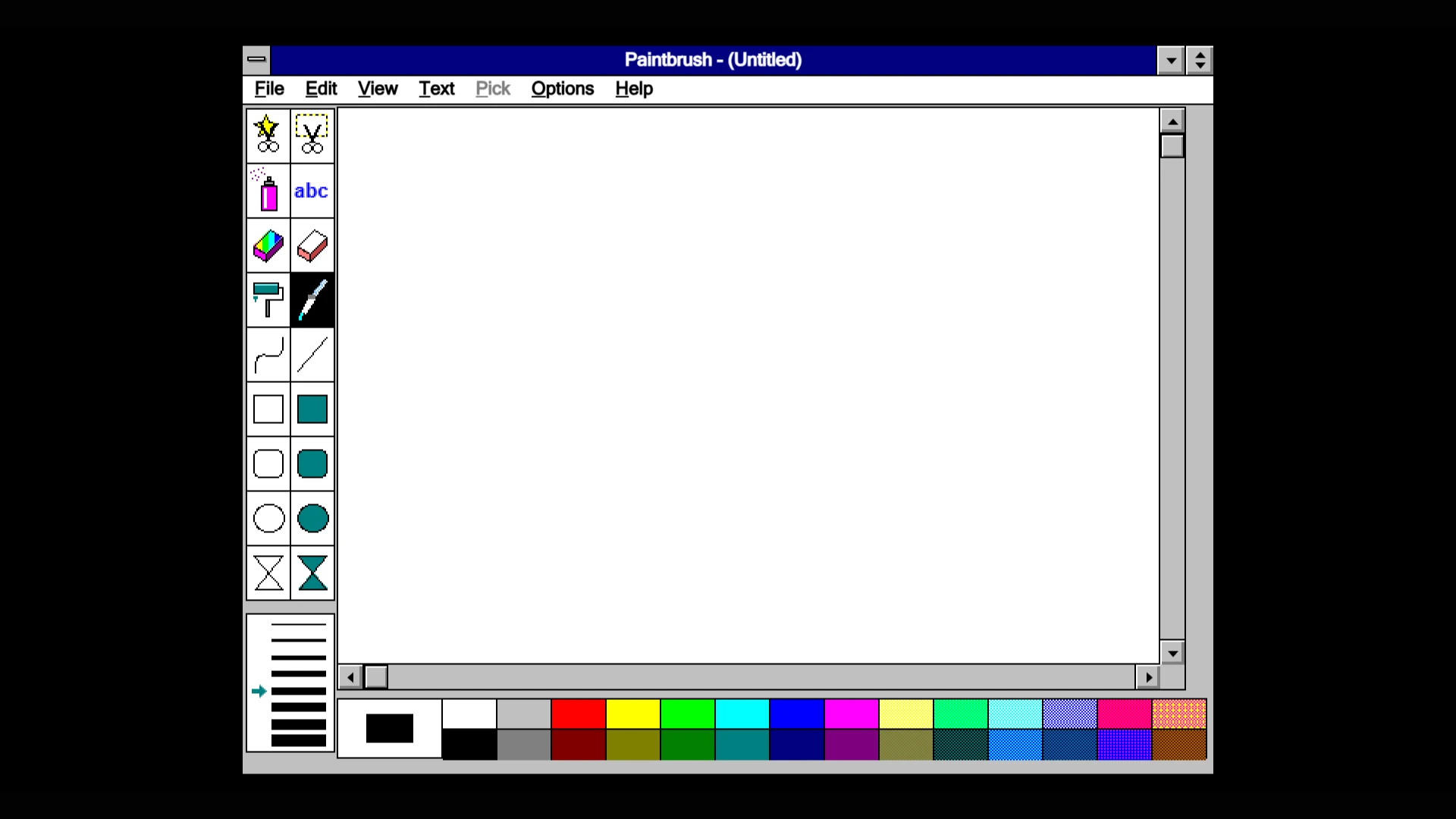
Task: Select the Filled Rounded Box tool
Action: click(312, 463)
